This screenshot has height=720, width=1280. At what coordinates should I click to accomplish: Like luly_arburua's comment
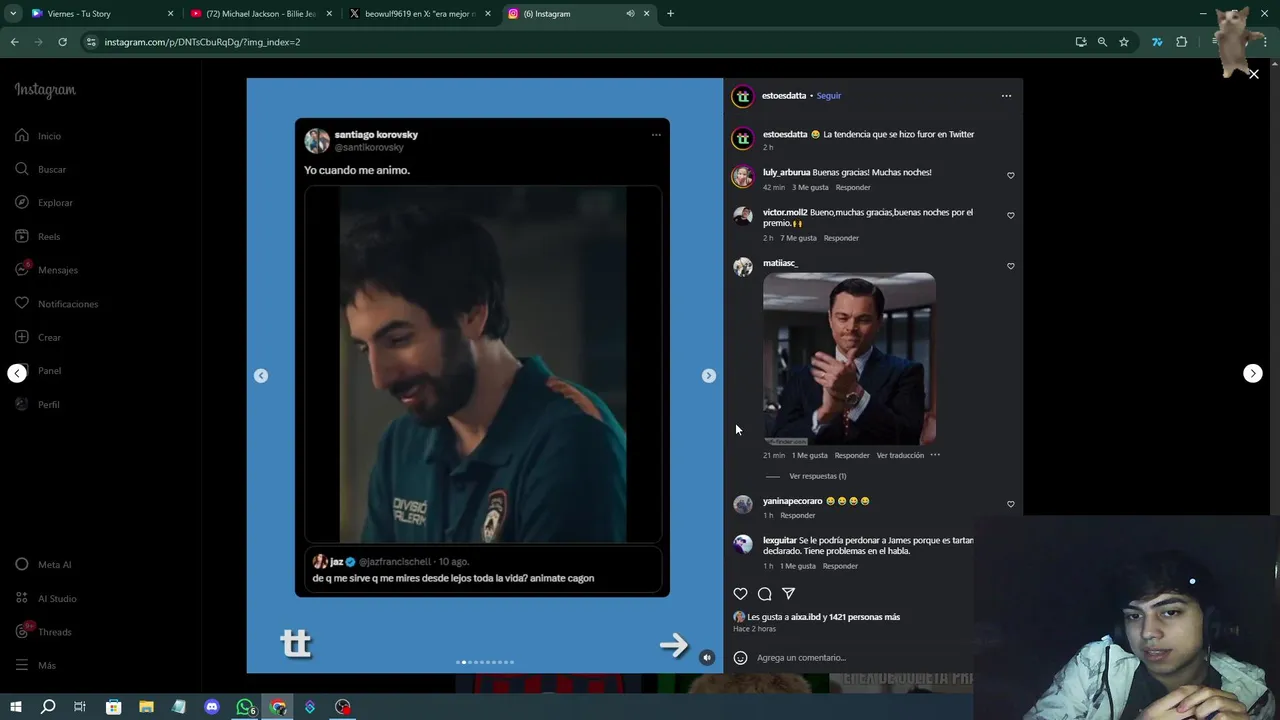pyautogui.click(x=1010, y=175)
